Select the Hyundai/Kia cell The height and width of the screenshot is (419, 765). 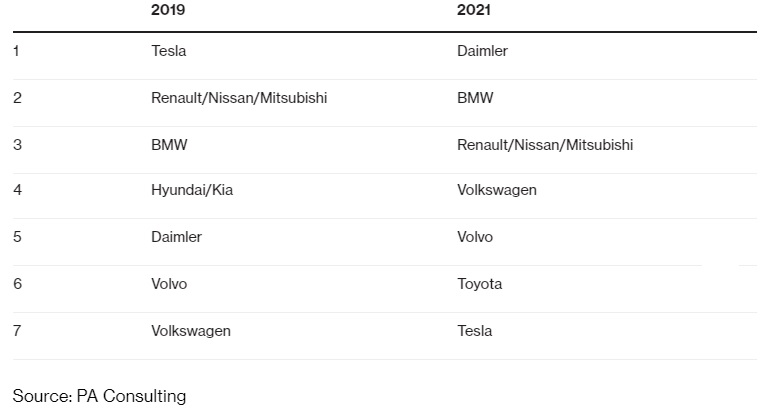tap(192, 190)
